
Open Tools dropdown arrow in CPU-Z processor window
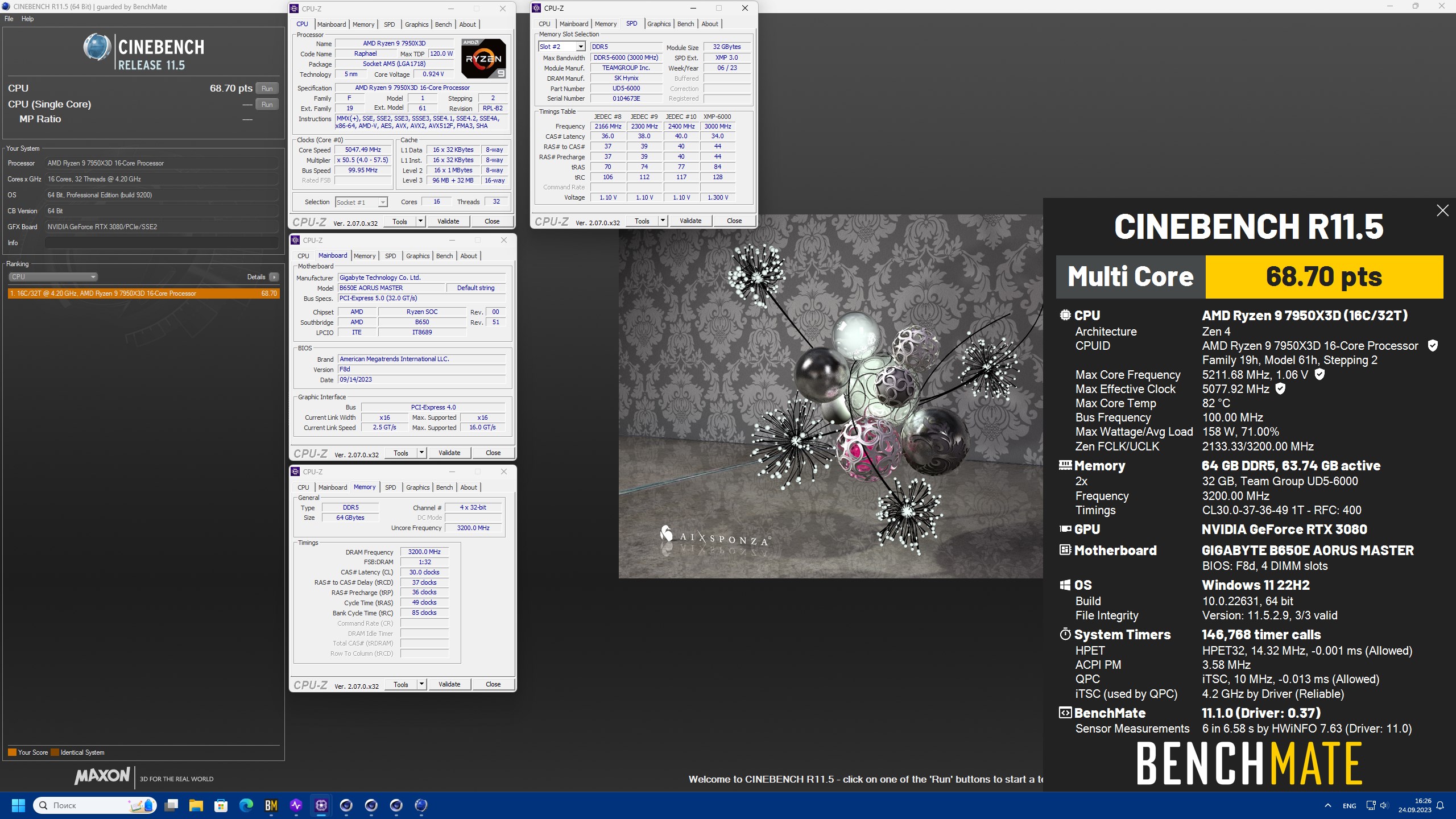[x=420, y=221]
